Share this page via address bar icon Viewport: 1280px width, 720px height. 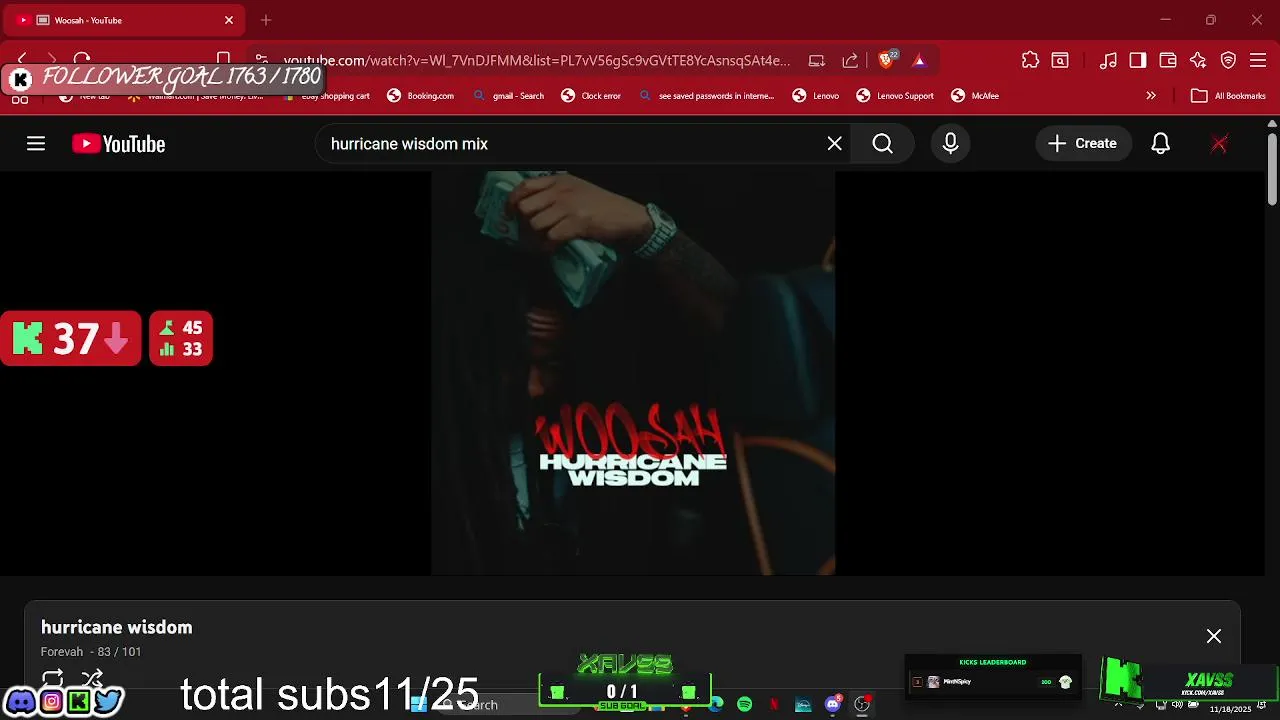tap(850, 60)
